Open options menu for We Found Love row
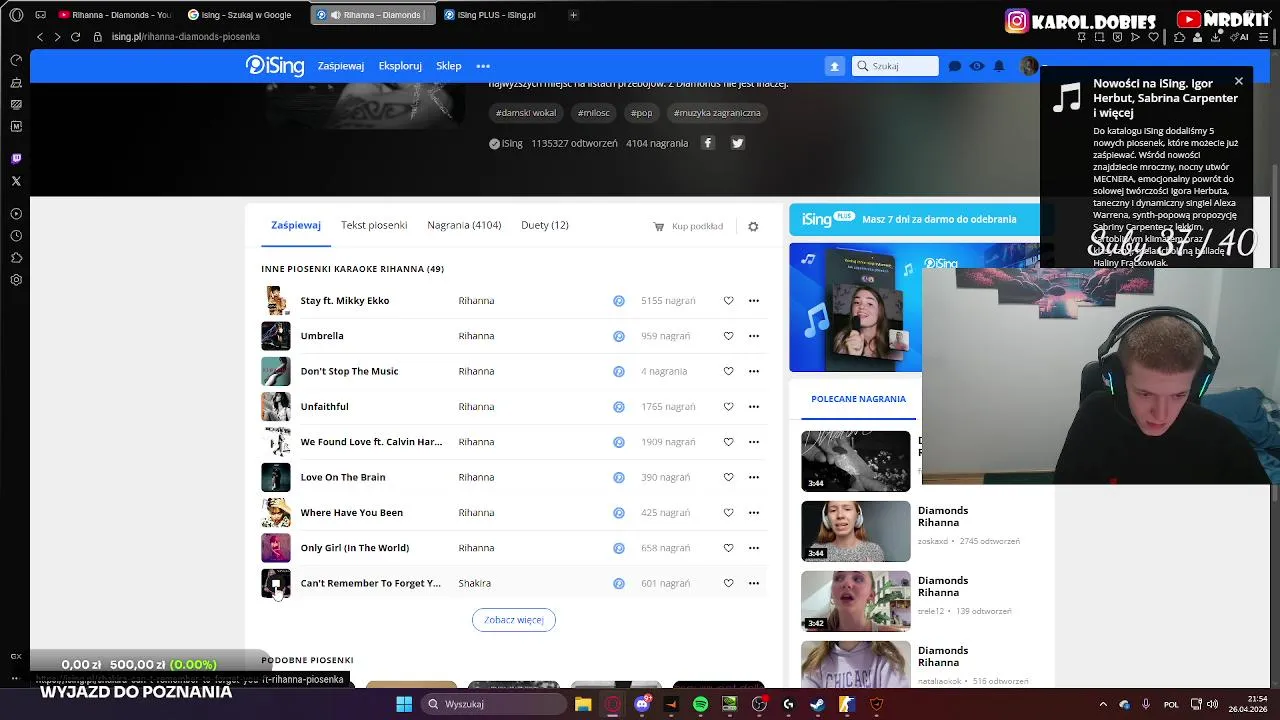Screen dimensions: 1280x720 pos(754,442)
